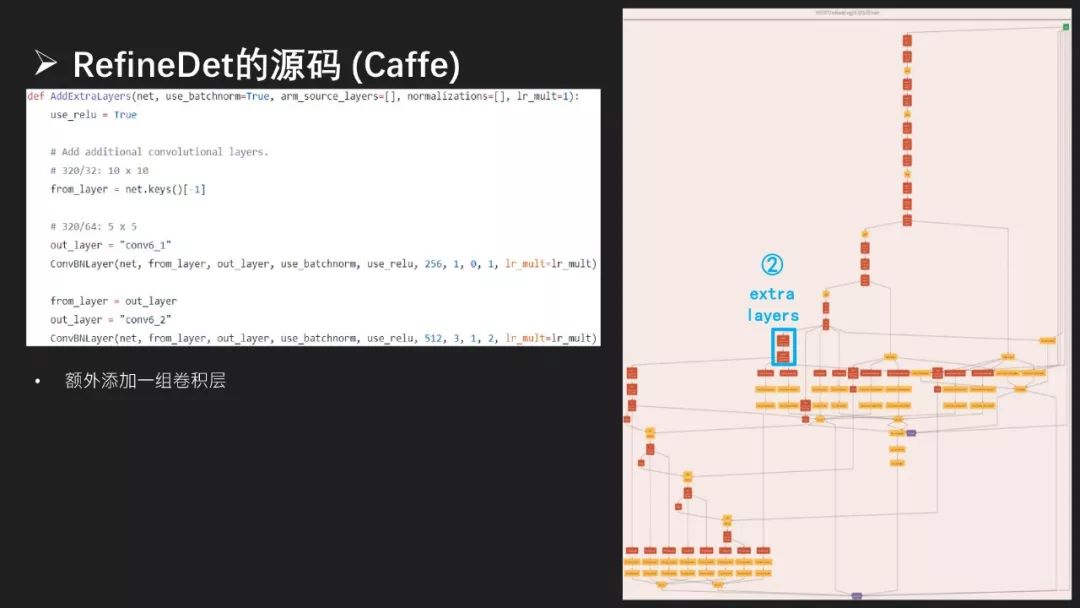
Task: Click the comment "# Add additional convolutional layers."
Action: coord(159,152)
